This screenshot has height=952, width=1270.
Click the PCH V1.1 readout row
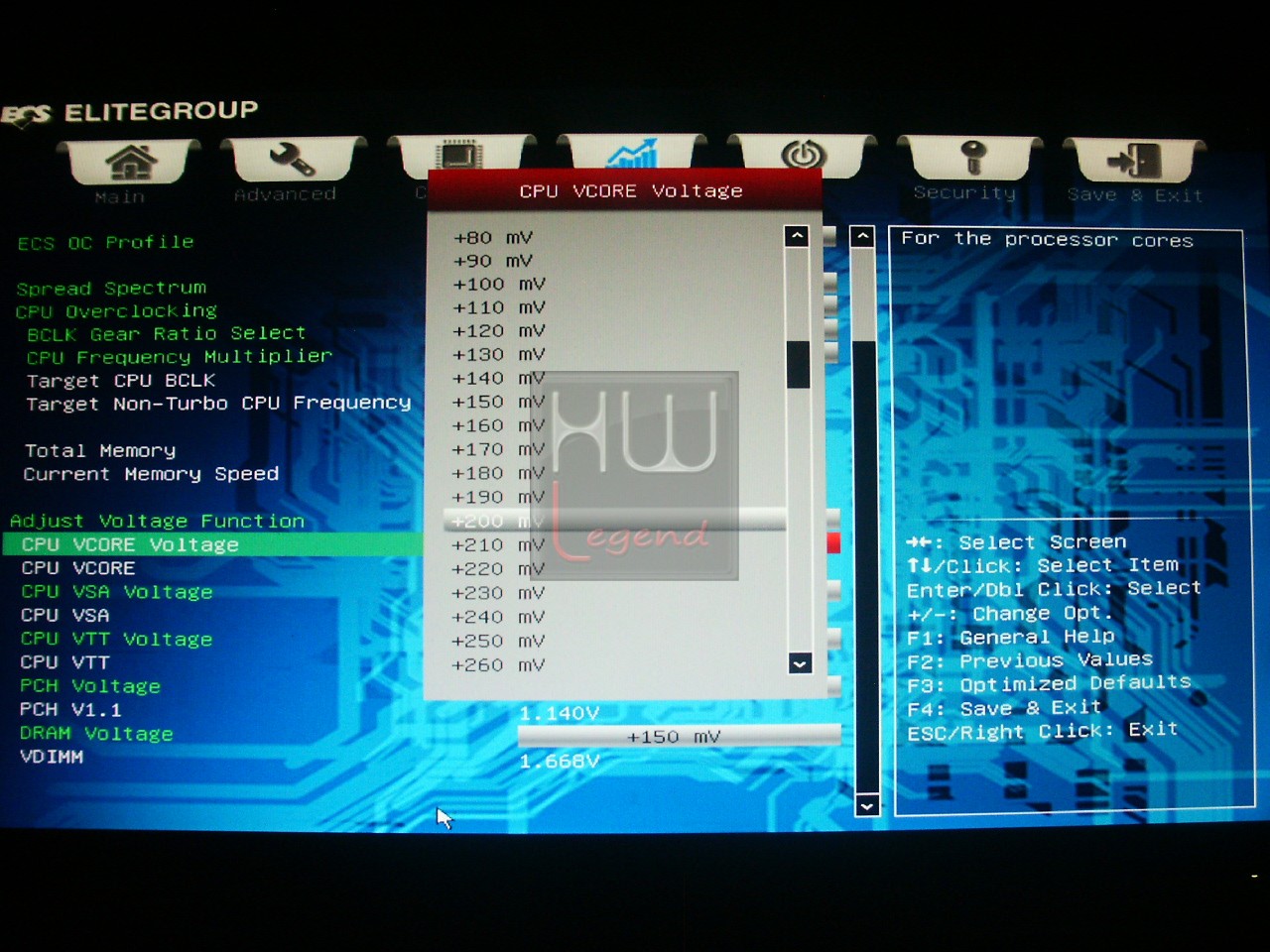[70, 710]
